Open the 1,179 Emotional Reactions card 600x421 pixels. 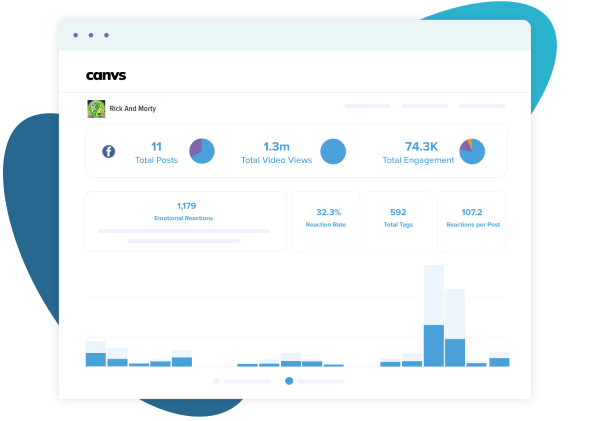186,222
